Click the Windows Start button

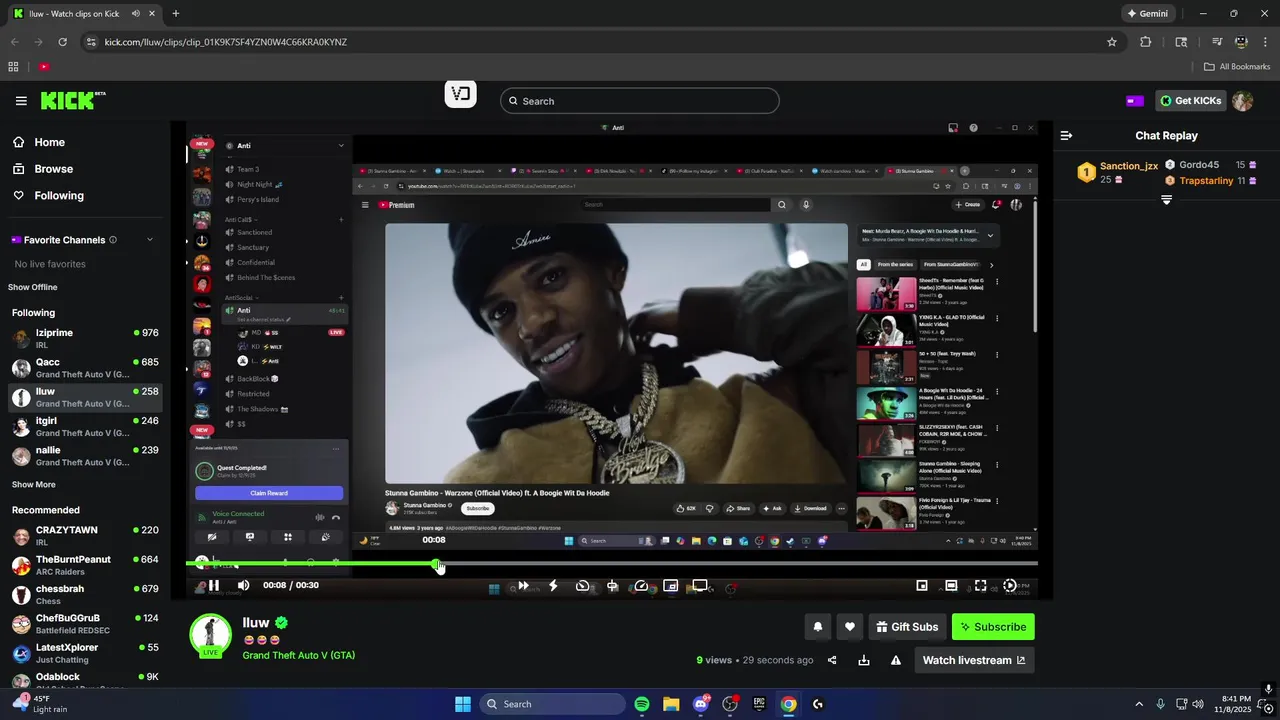click(x=463, y=704)
